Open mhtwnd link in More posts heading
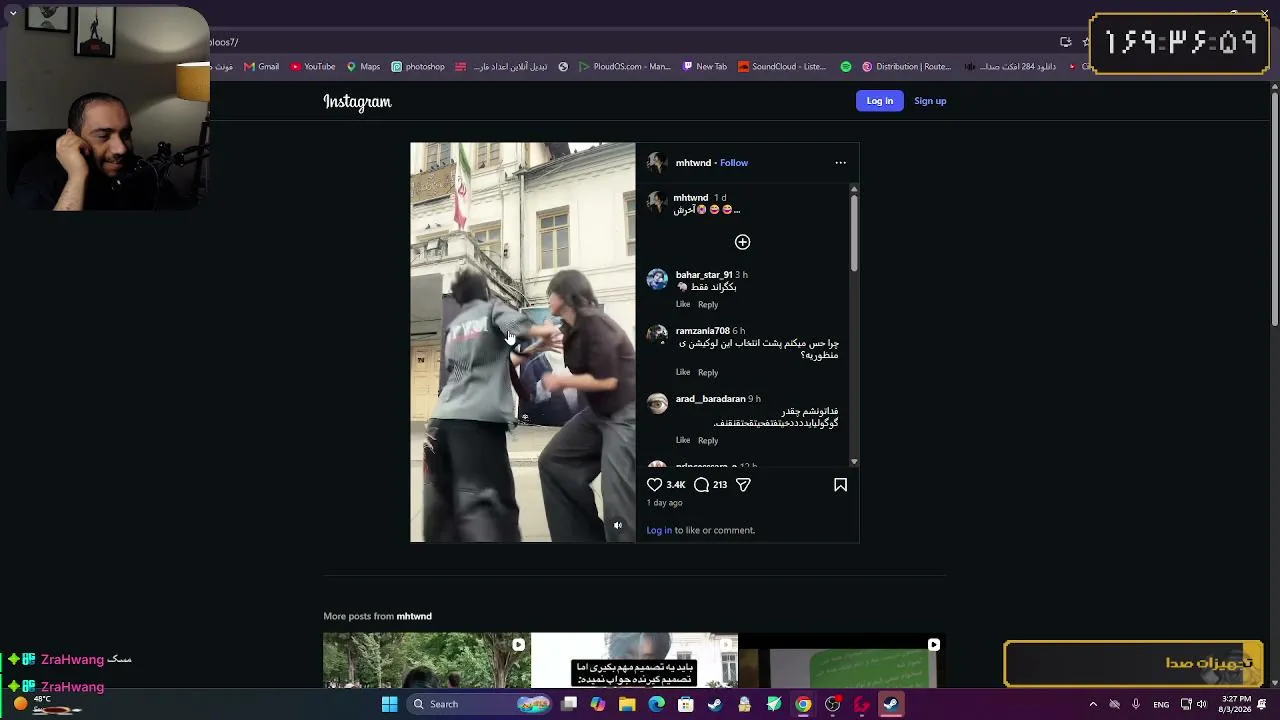The image size is (1280, 720). pyautogui.click(x=414, y=616)
